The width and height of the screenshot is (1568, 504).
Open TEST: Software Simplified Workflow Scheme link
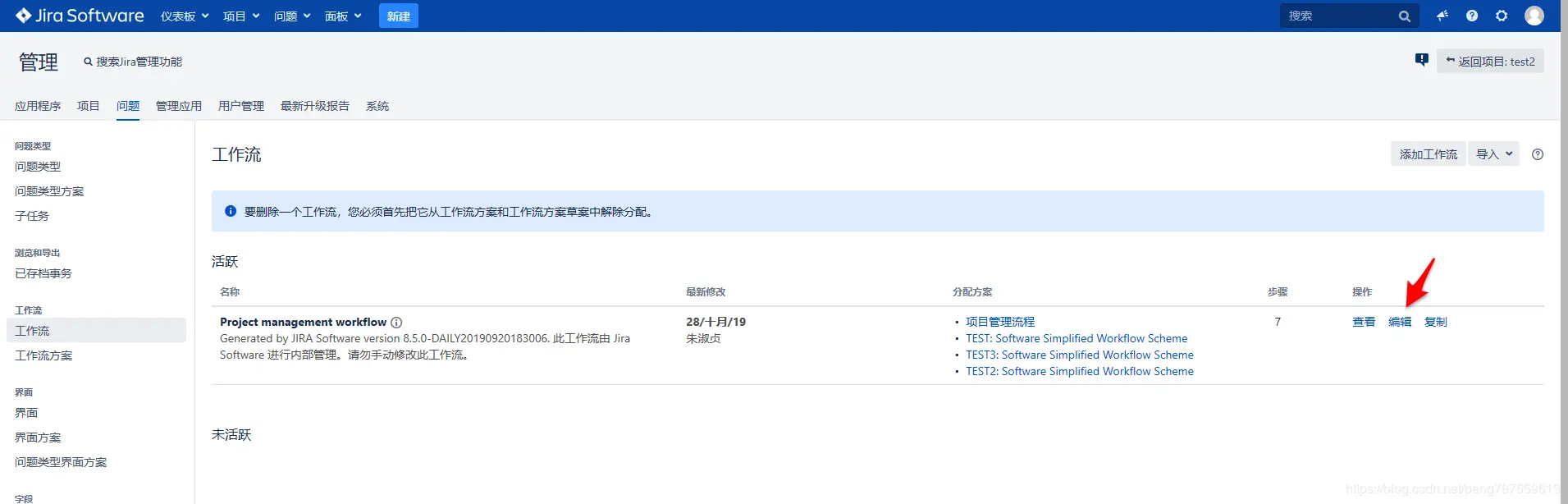click(x=1077, y=338)
